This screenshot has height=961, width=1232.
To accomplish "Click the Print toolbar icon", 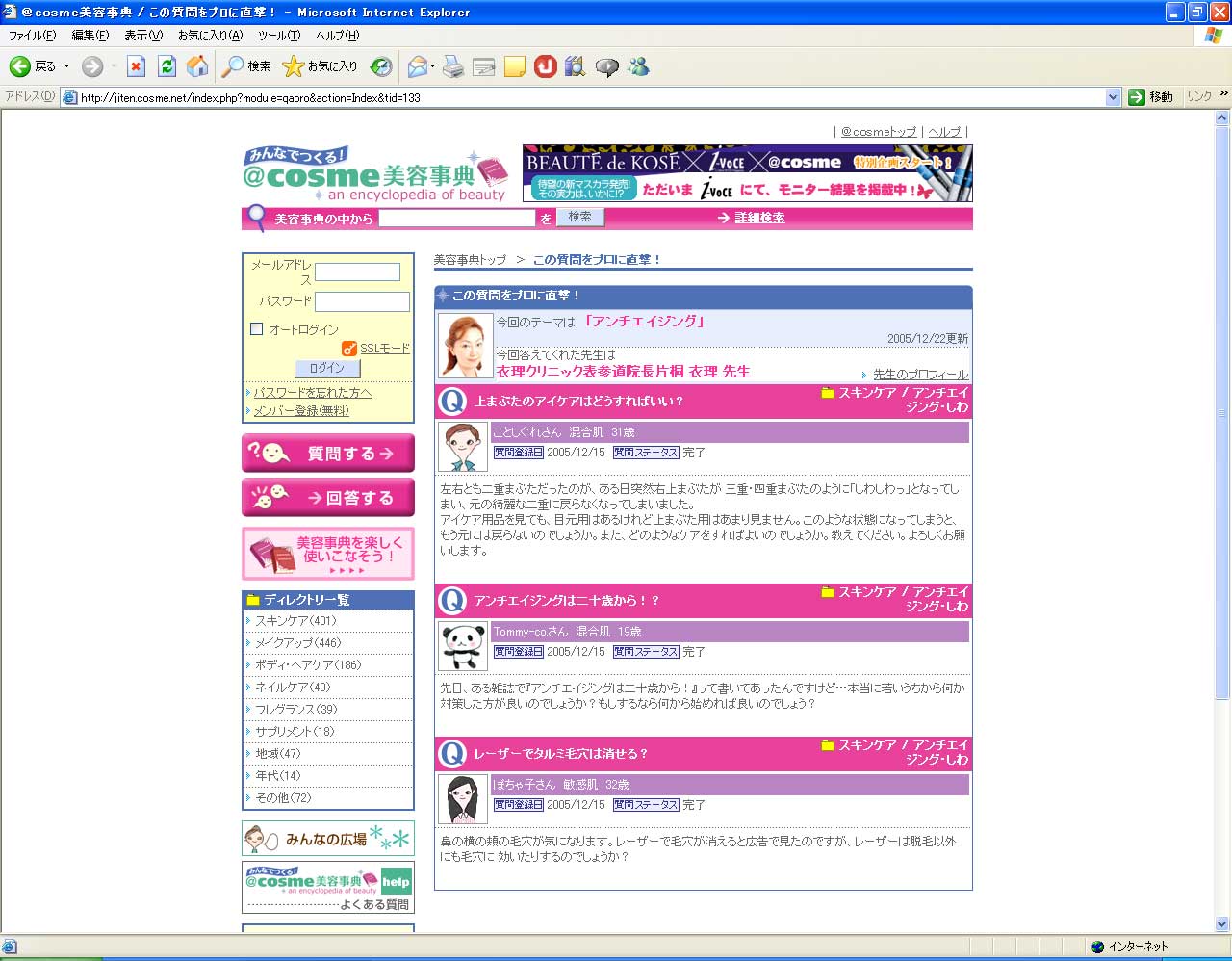I will click(453, 66).
